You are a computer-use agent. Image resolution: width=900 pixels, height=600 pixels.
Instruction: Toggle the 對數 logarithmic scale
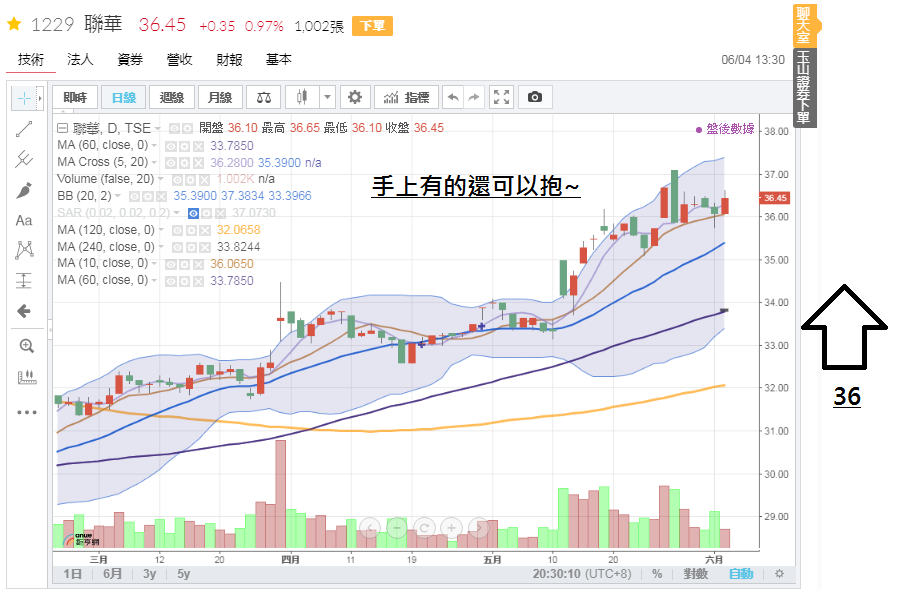696,574
